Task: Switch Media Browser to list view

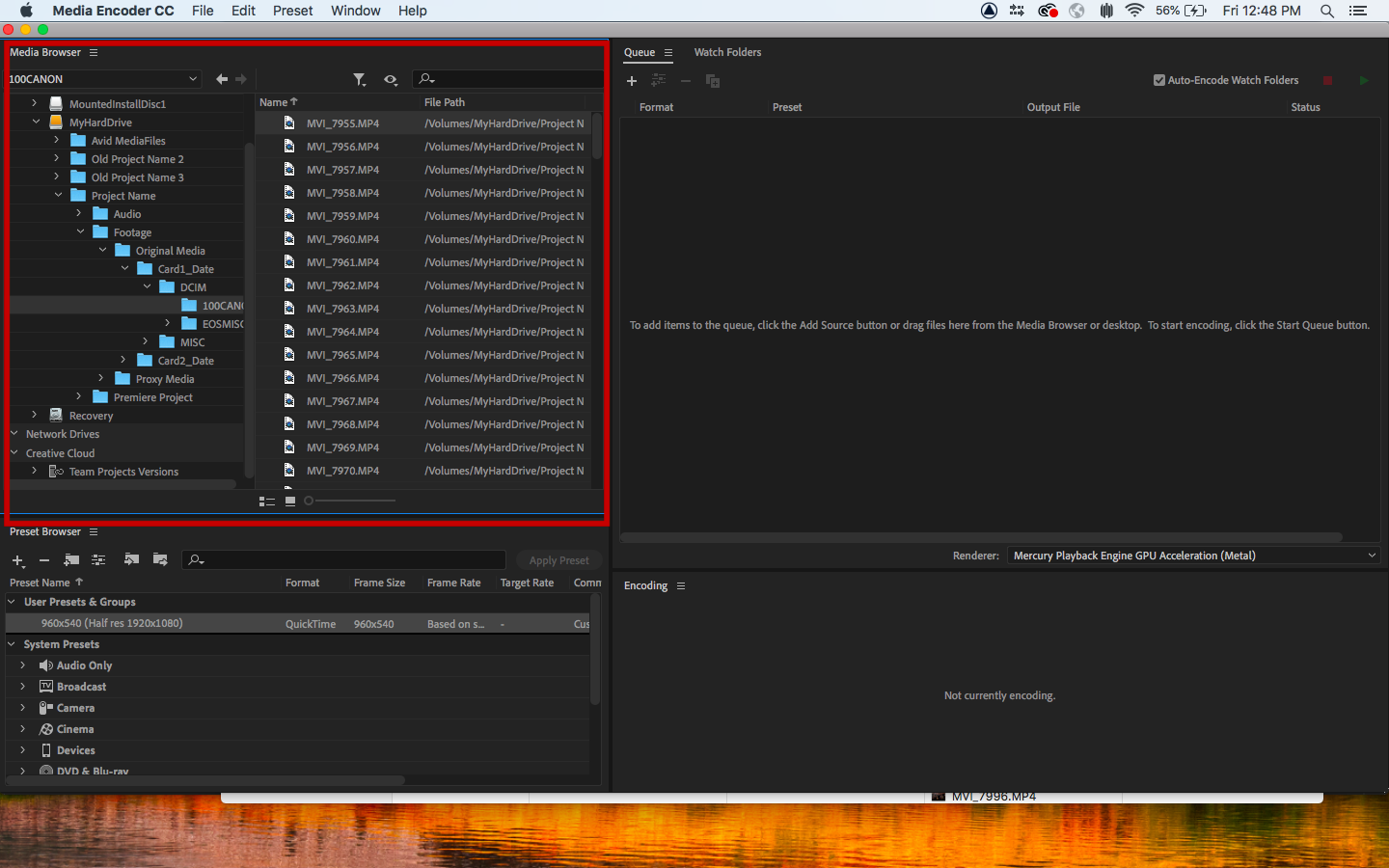Action: point(267,502)
